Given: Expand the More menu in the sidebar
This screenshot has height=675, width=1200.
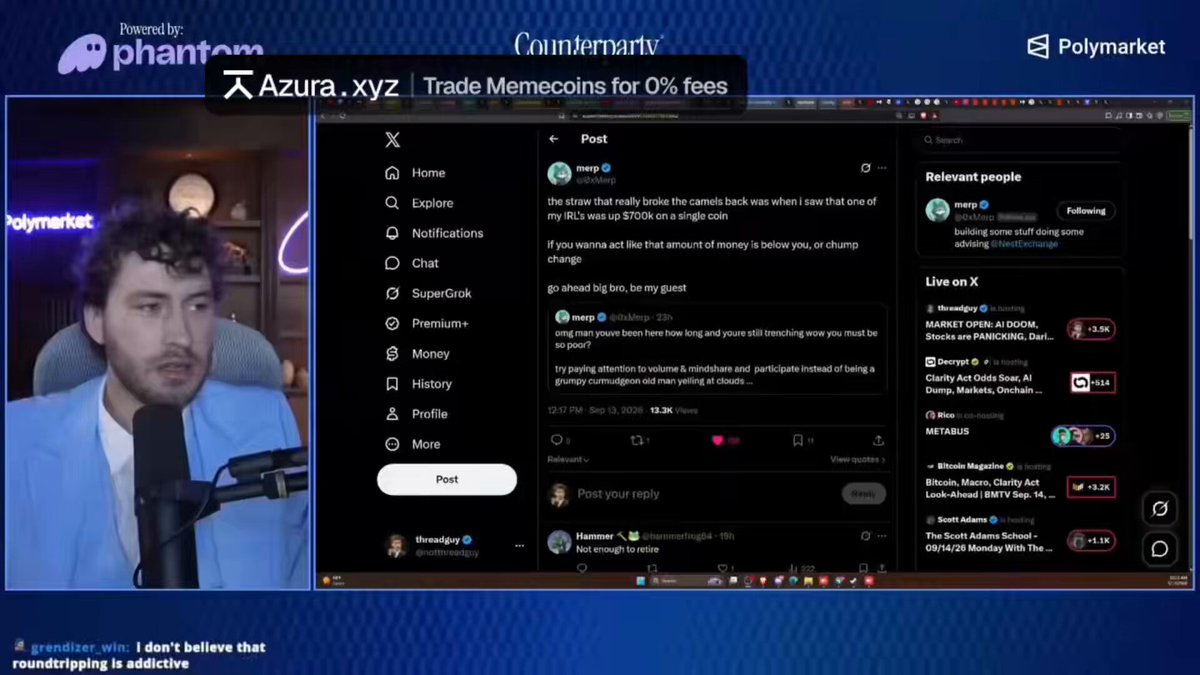Looking at the screenshot, I should (413, 444).
